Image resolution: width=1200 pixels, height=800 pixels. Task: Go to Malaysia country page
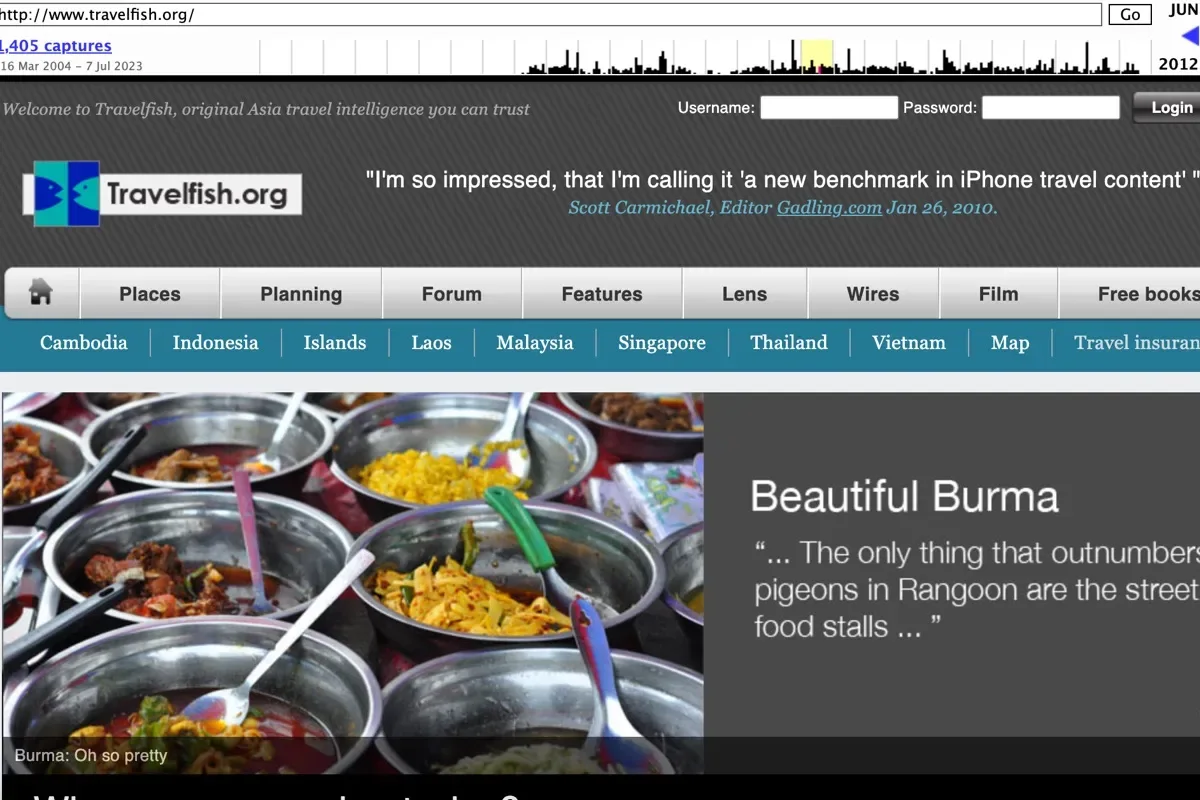(535, 343)
